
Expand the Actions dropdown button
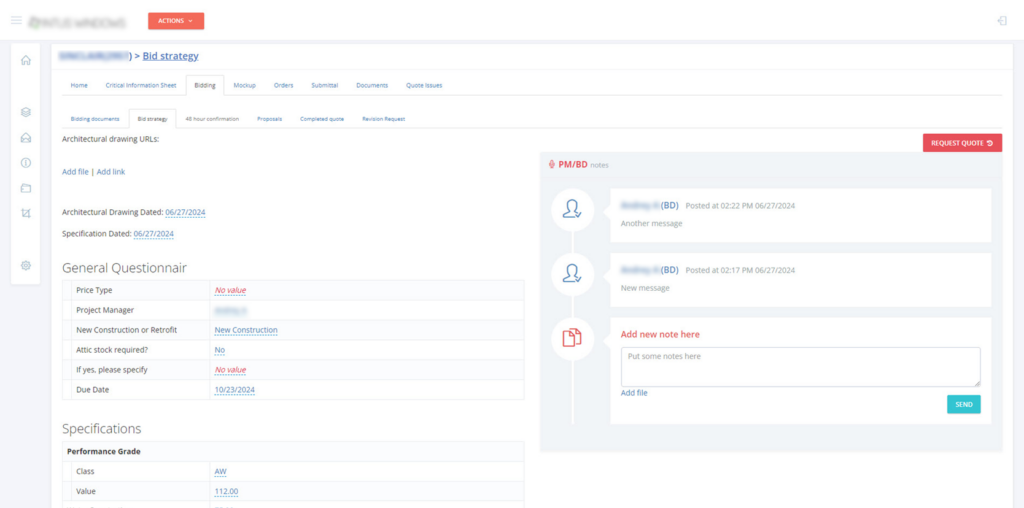(175, 21)
